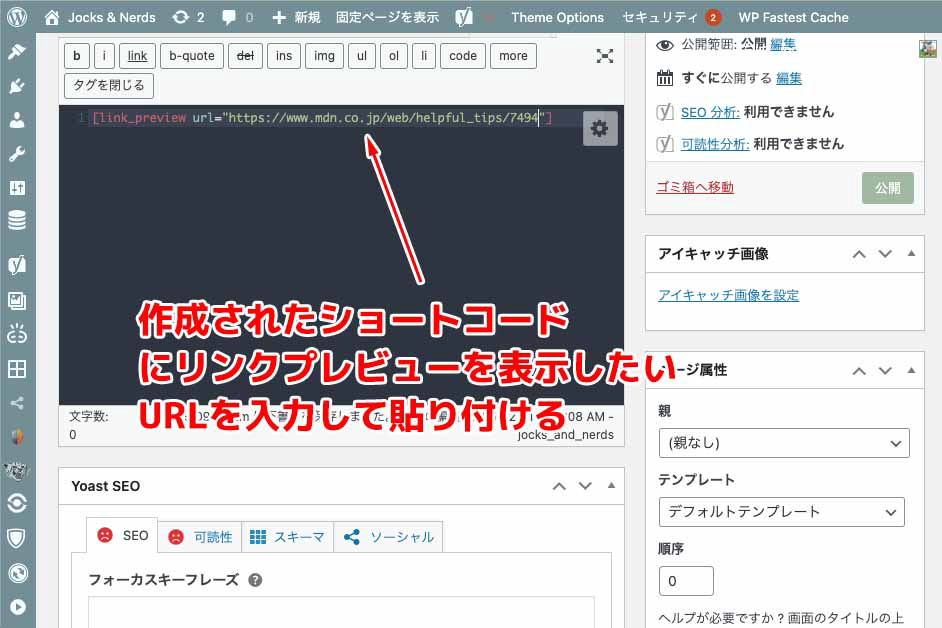942x628 pixels.
Task: Switch to the スキーマ tab in Yoast
Action: [287, 537]
